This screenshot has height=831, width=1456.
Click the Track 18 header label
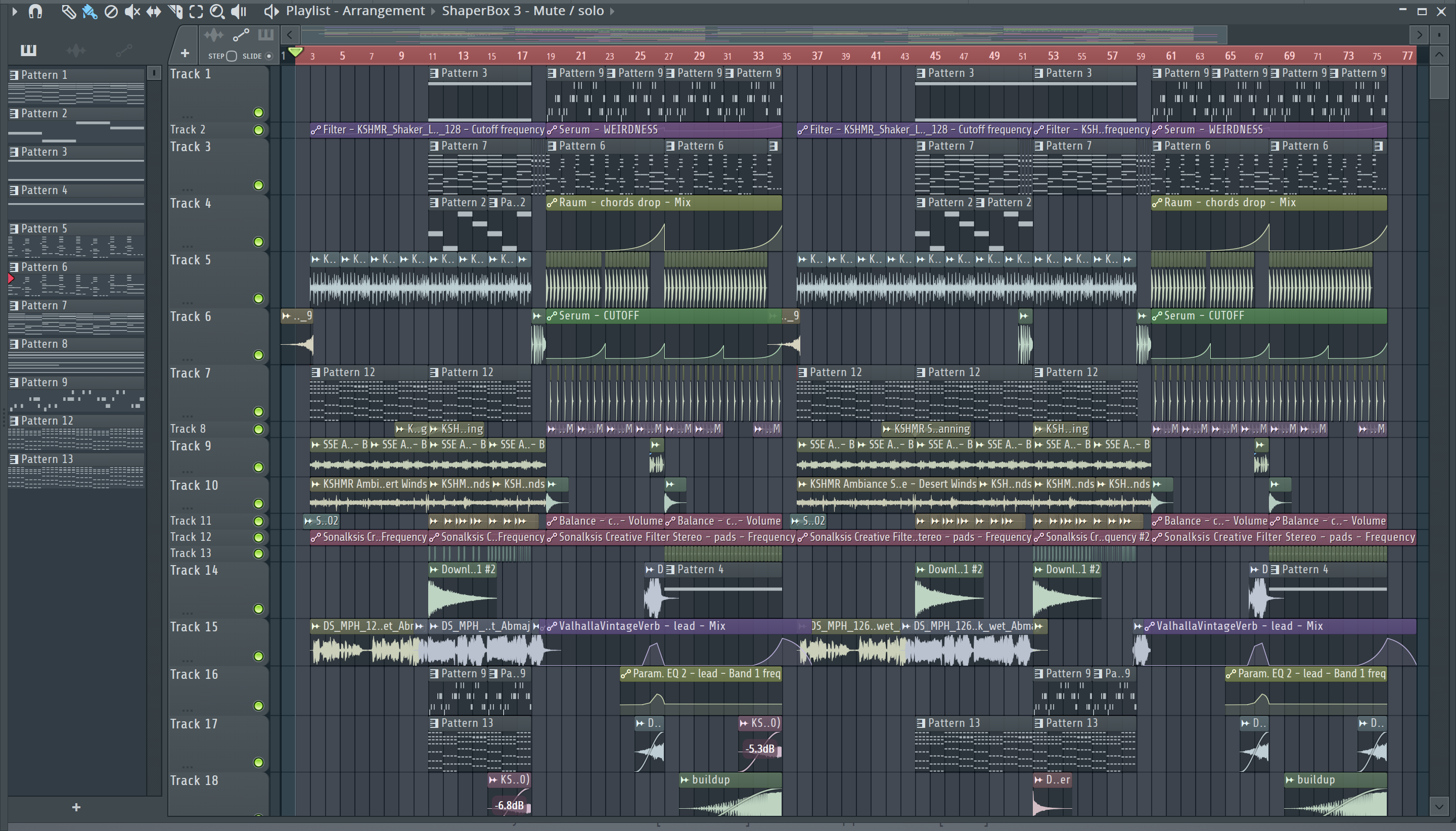[x=194, y=780]
